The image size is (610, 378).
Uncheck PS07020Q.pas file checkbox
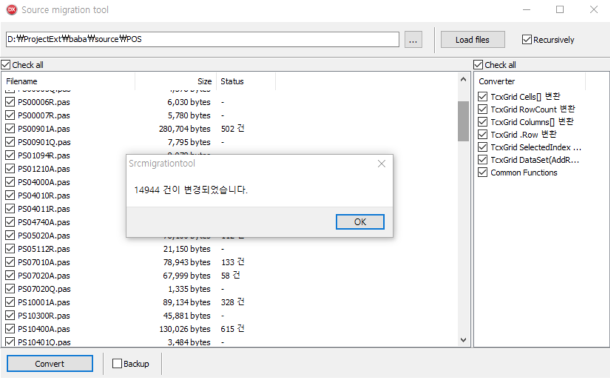(10, 289)
